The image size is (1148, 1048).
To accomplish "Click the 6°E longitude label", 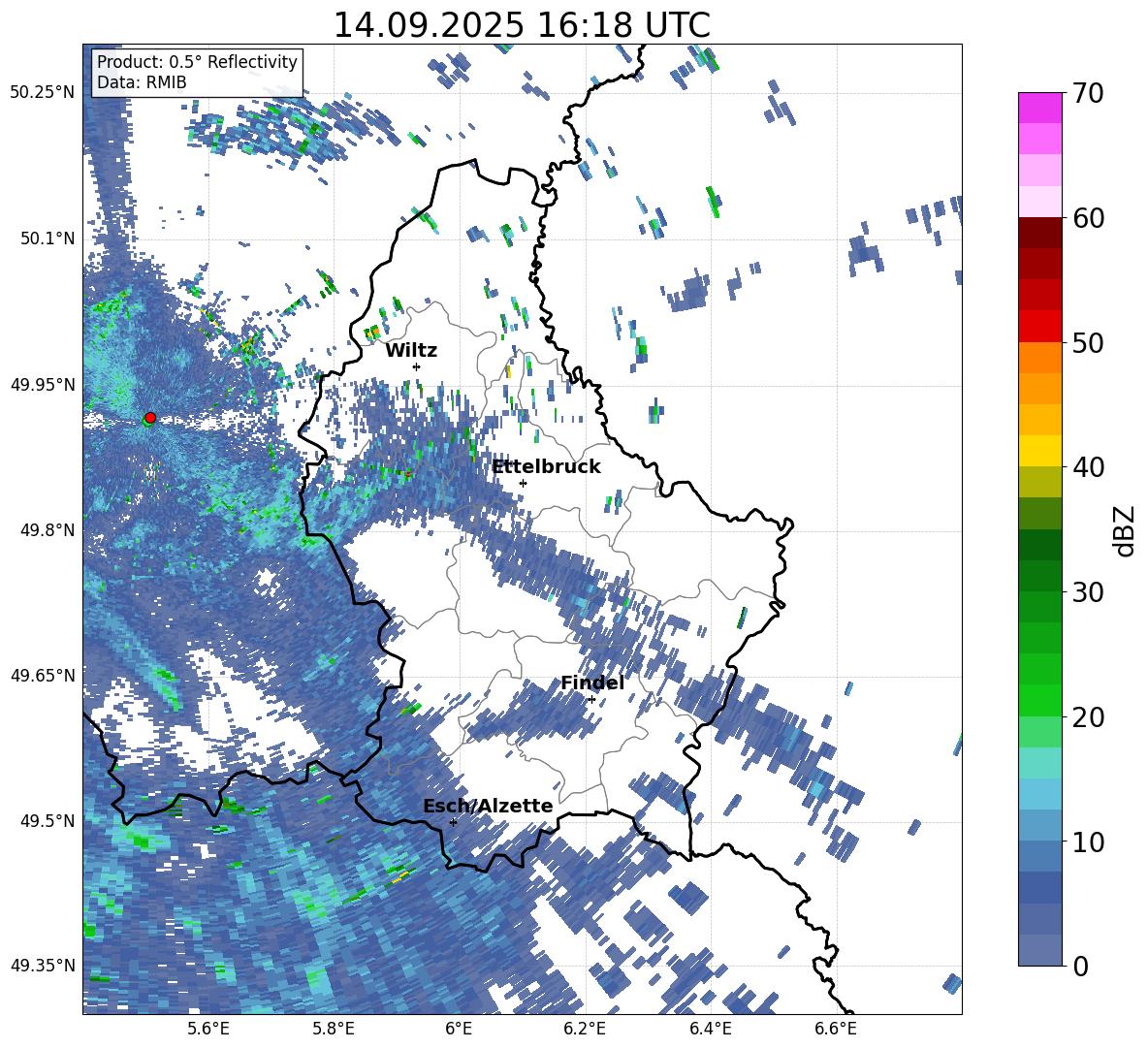I will click(459, 1029).
